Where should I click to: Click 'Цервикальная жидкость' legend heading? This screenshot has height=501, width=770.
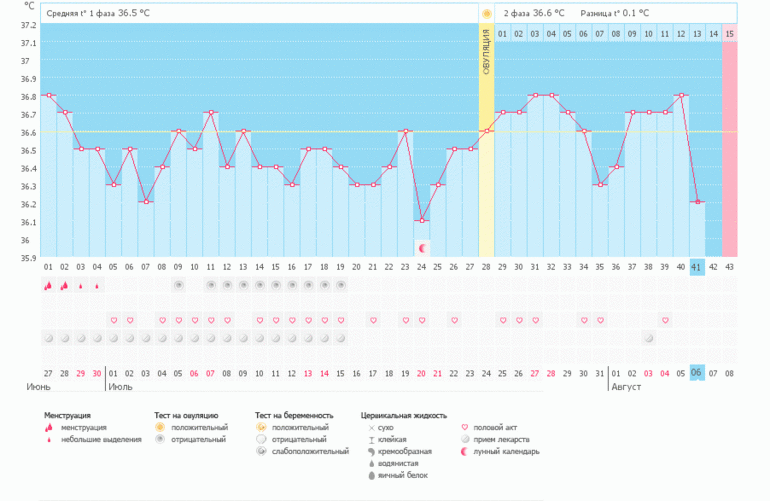point(404,416)
